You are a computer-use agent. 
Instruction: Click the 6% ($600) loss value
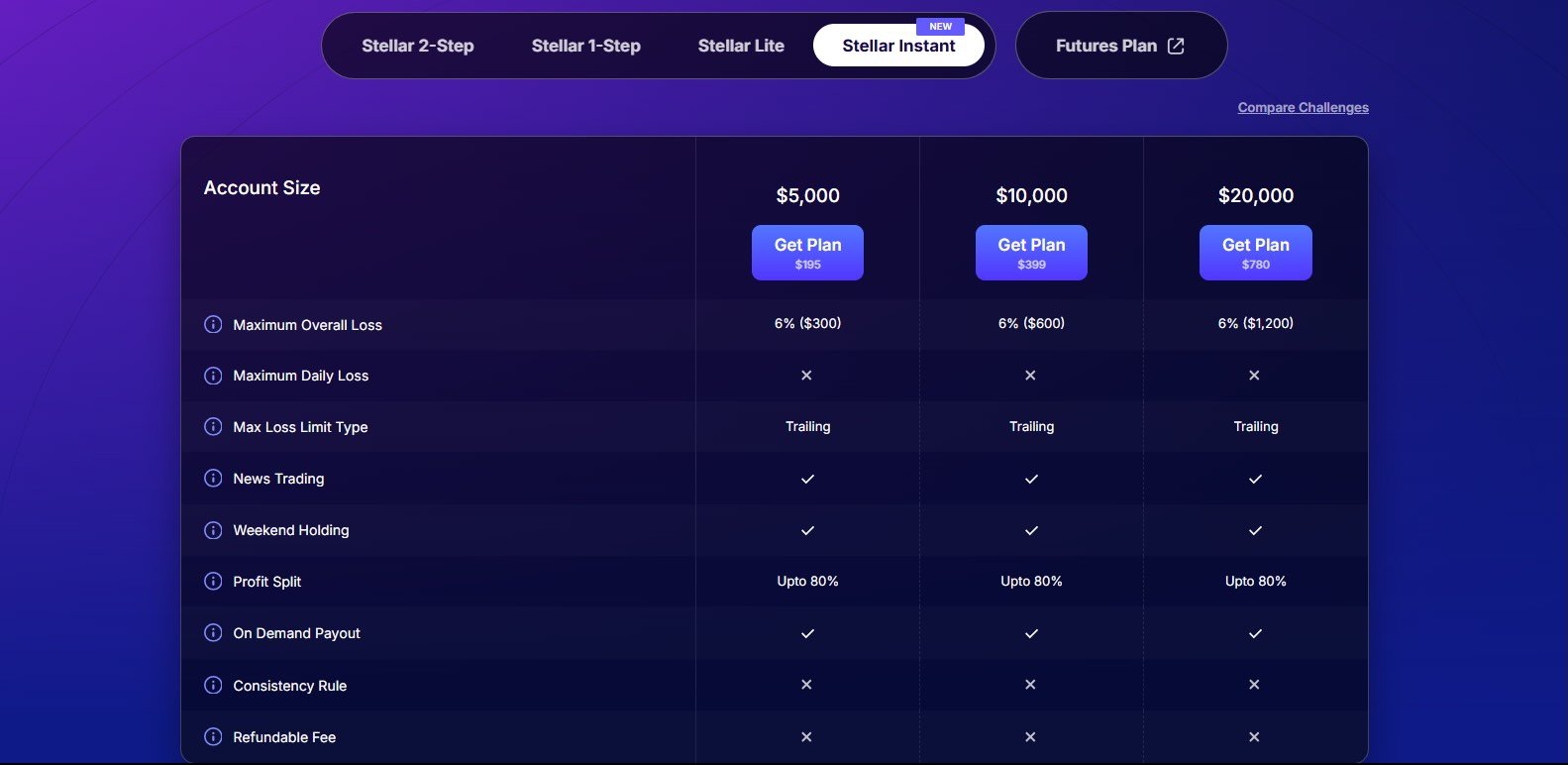tap(1031, 323)
